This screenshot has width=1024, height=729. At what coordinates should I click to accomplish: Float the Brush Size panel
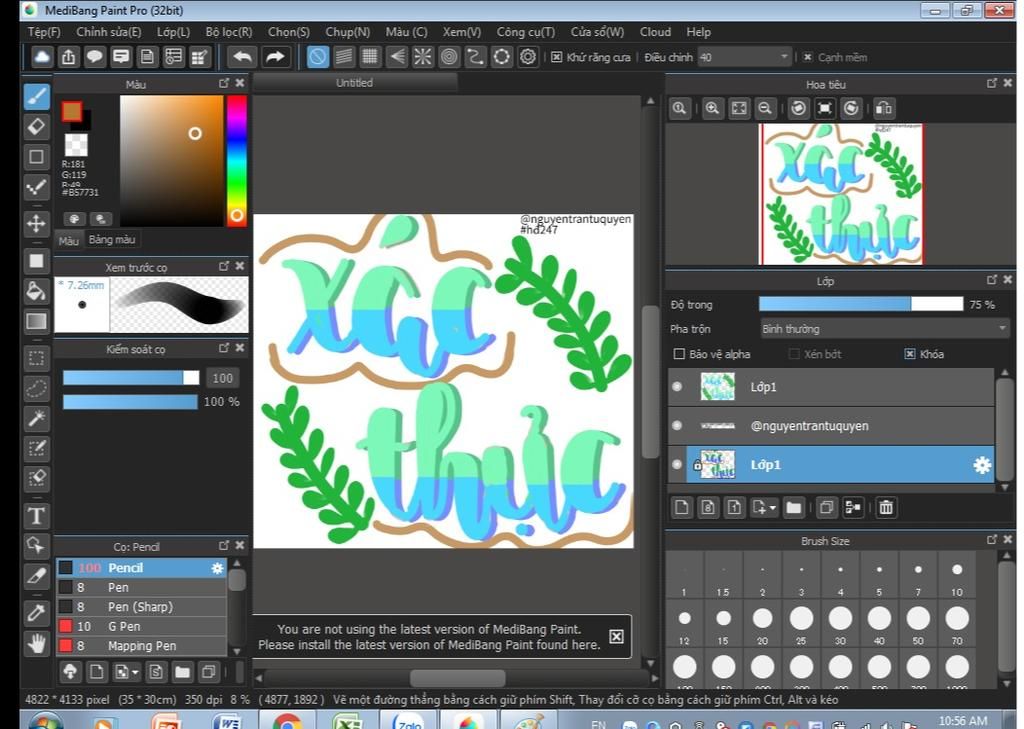pos(992,540)
